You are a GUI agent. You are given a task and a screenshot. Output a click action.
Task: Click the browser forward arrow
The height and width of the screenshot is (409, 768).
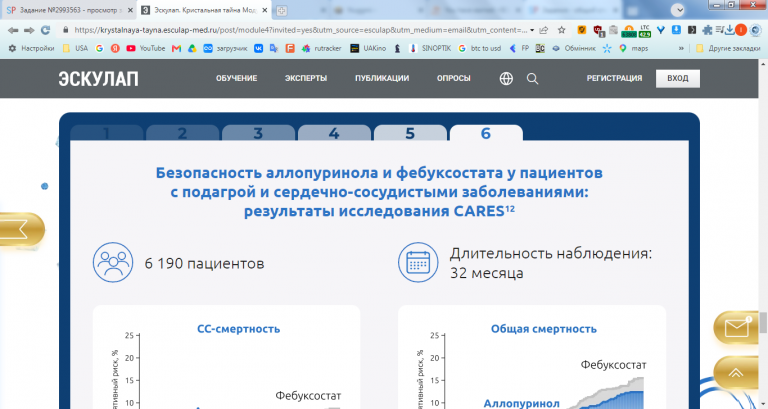point(29,30)
